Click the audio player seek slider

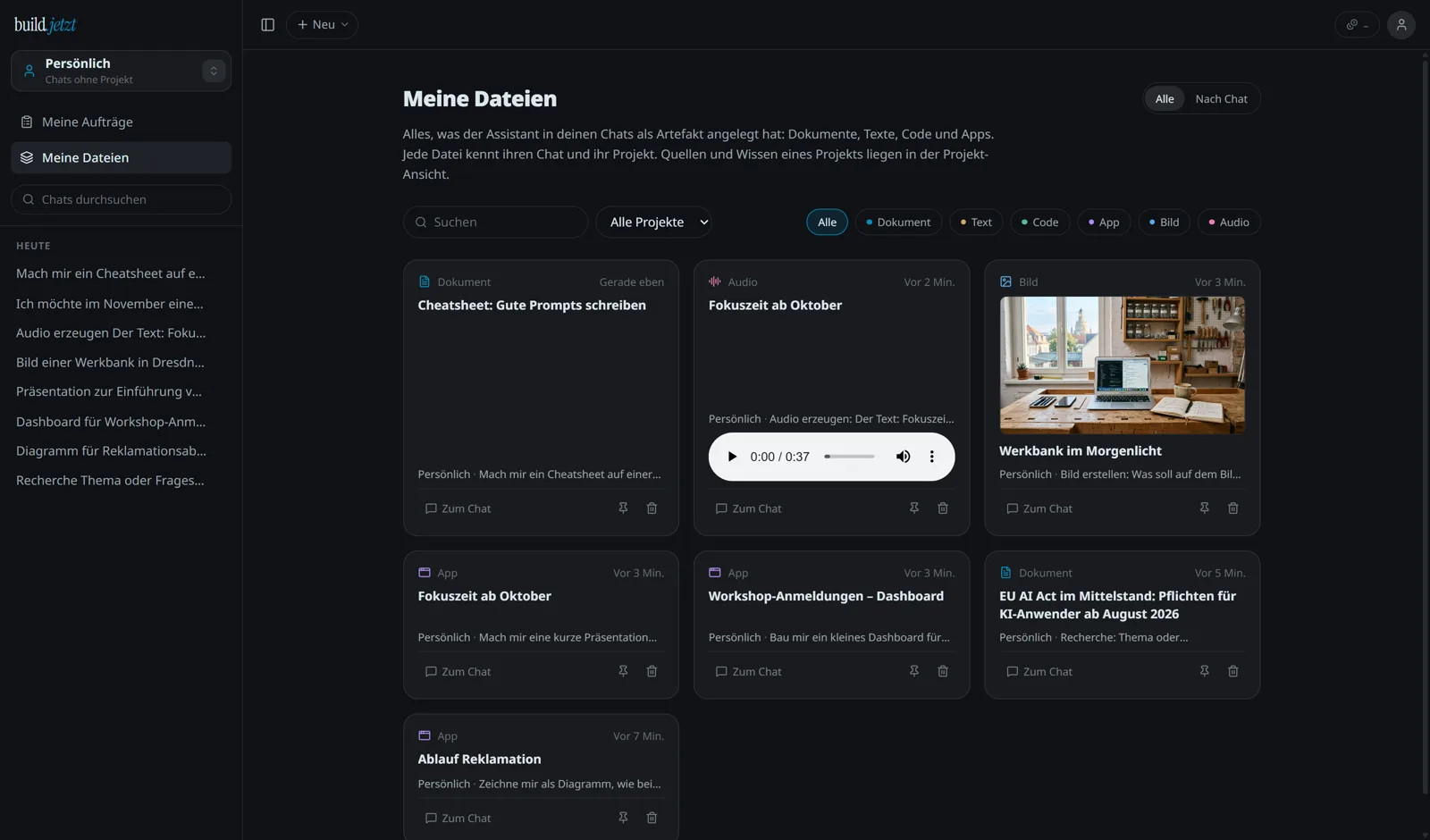click(x=849, y=457)
